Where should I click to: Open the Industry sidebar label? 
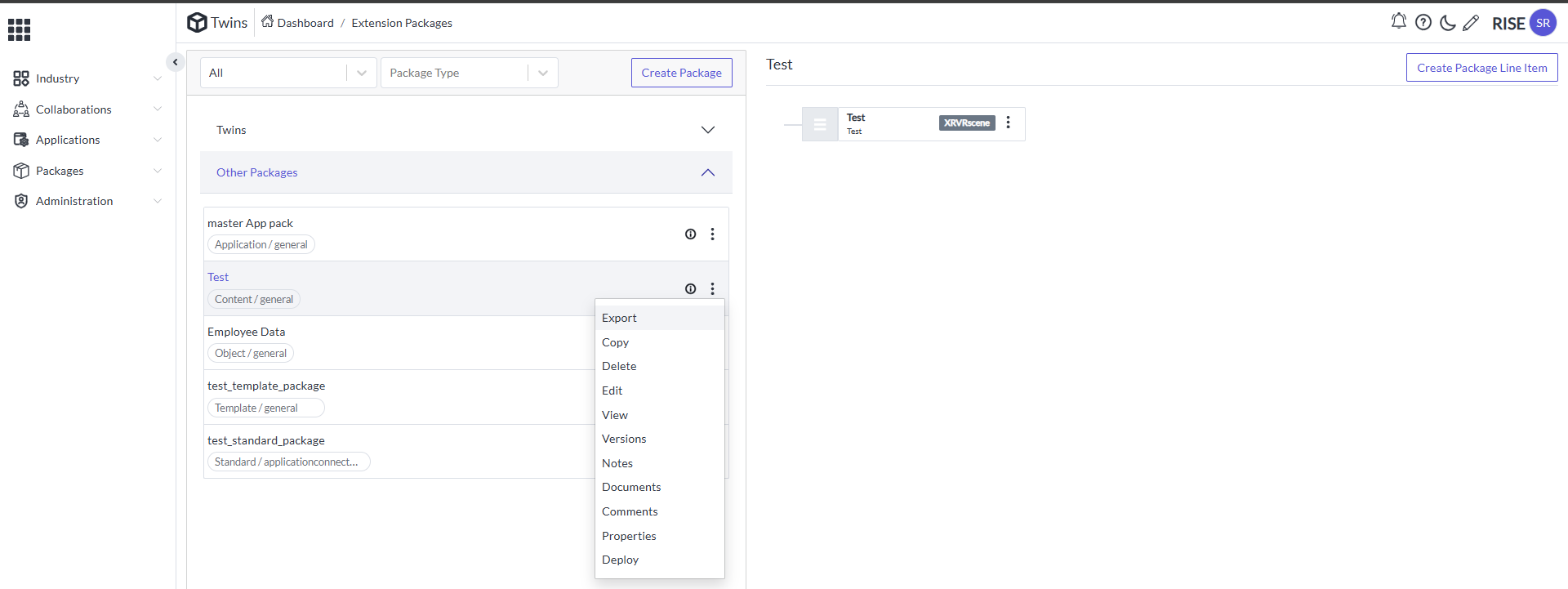tap(58, 78)
